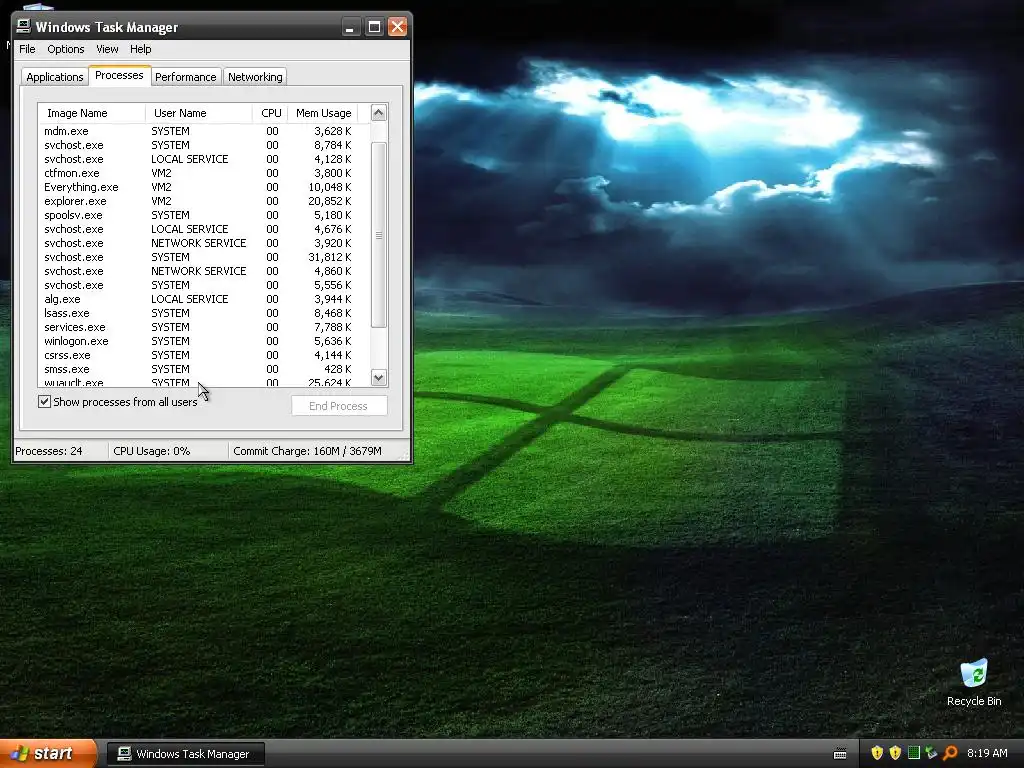Click the 10,048 K memory value
The image size is (1024, 768).
[330, 187]
